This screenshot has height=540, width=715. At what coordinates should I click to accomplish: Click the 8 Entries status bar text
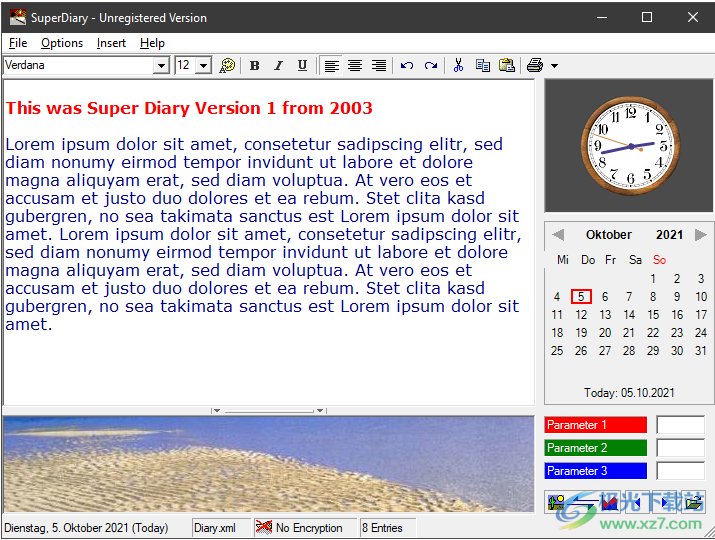coord(382,528)
